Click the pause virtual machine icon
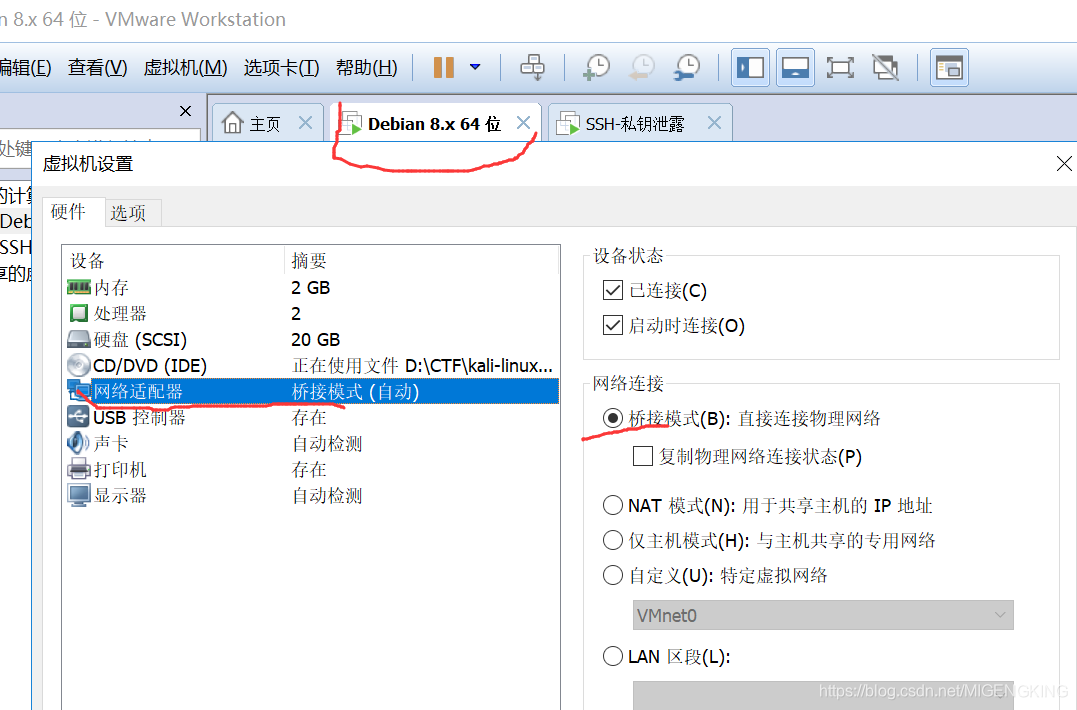Screen dimensions: 1077x710 click(444, 67)
